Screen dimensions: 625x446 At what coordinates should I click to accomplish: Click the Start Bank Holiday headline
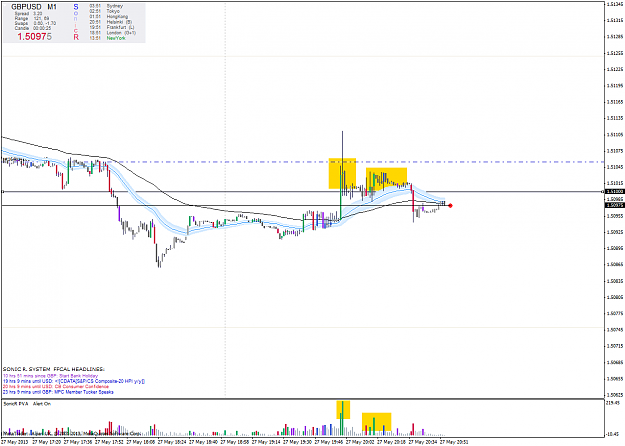click(x=50, y=375)
